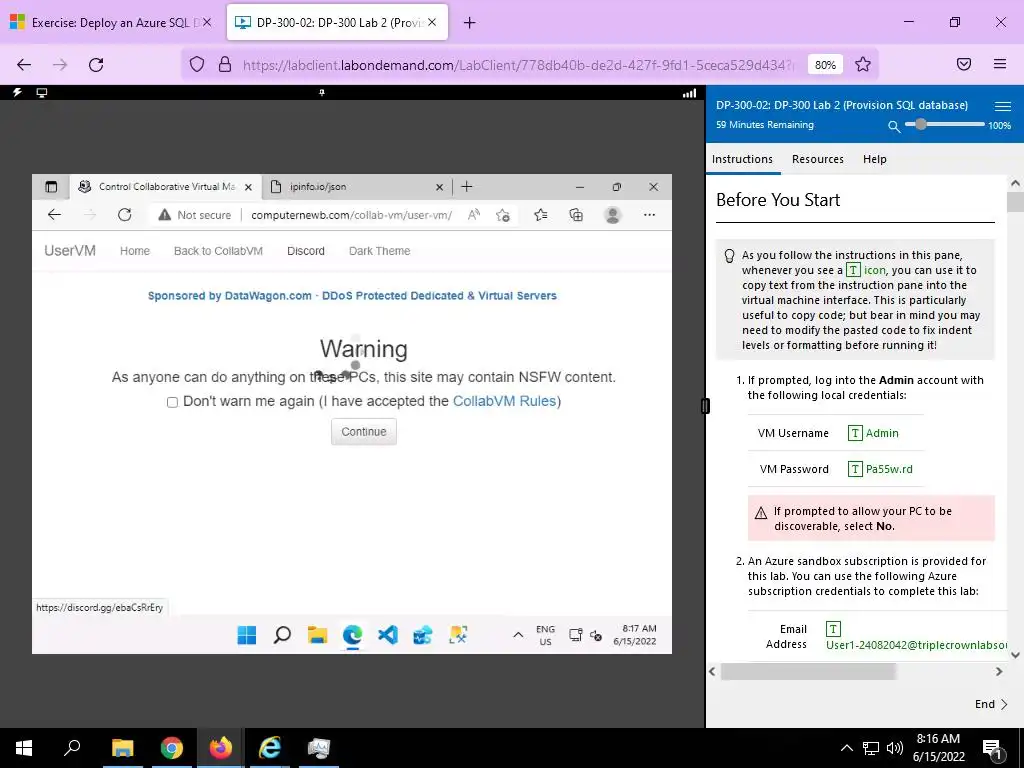Click the T icon next to Admin username

[x=854, y=433]
